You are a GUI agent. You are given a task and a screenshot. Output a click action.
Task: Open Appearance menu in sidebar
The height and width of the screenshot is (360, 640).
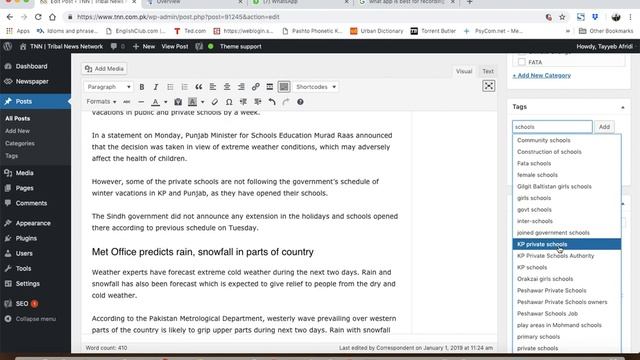33,223
